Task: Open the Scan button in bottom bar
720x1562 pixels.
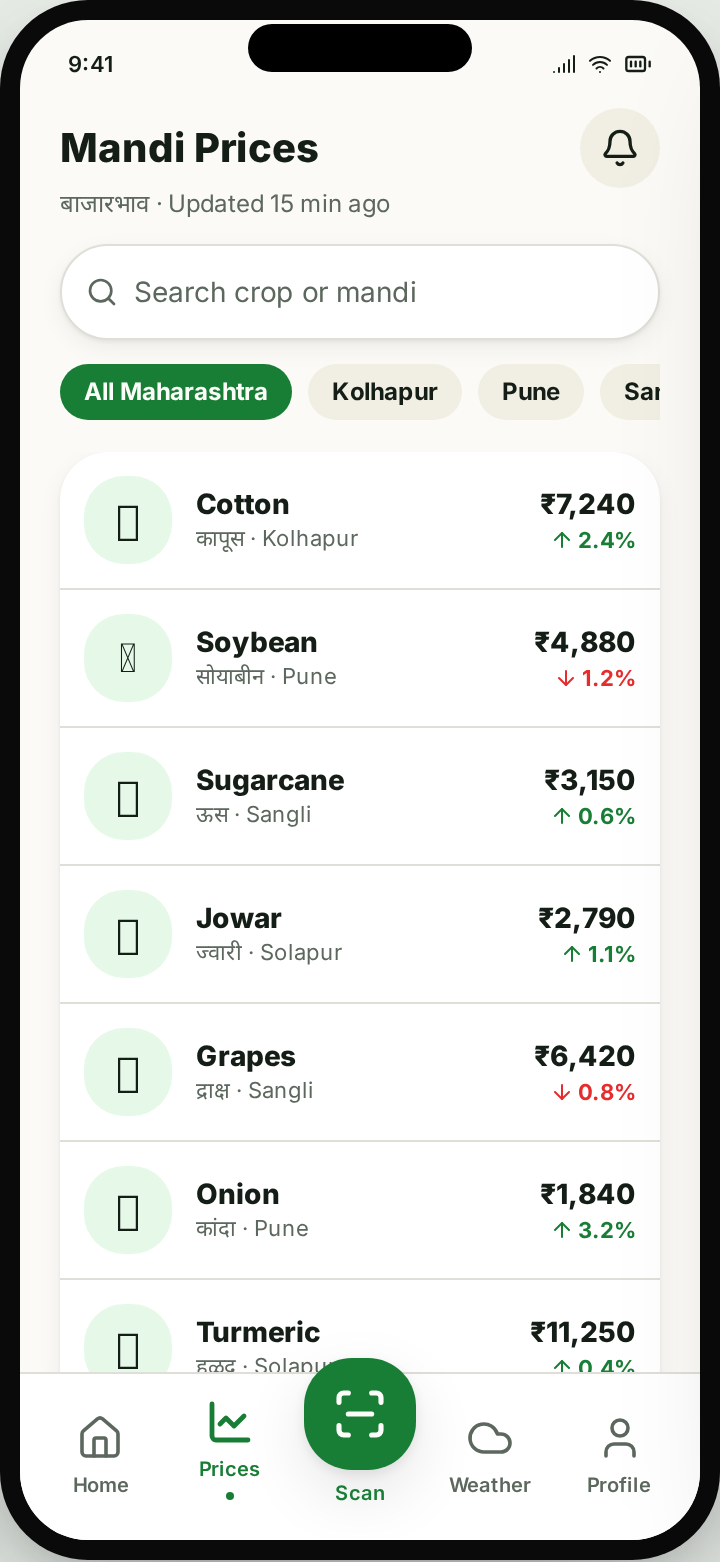Action: click(x=360, y=1414)
